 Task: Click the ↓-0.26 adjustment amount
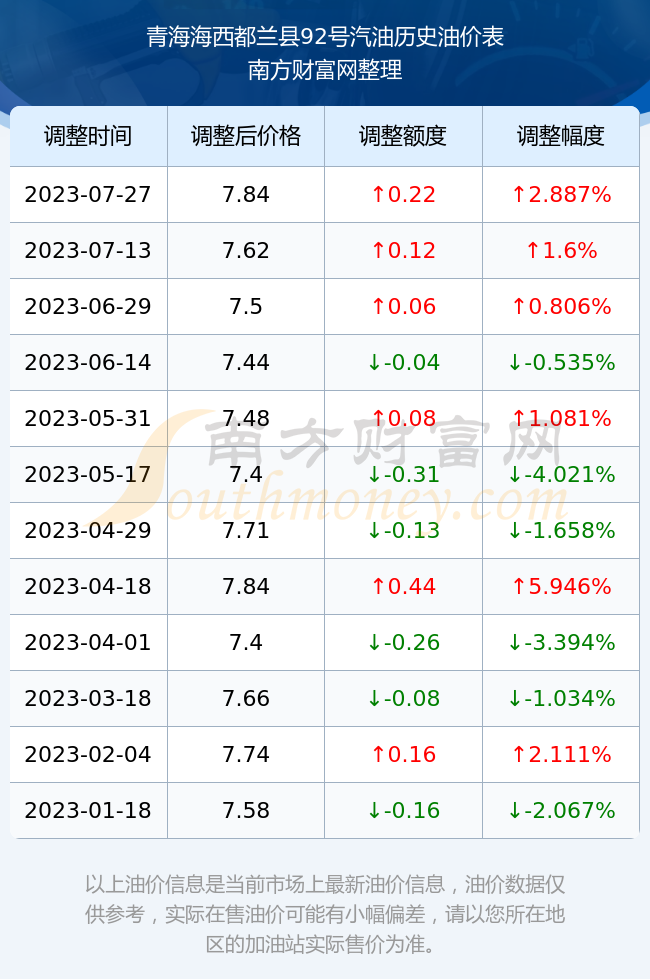click(403, 642)
